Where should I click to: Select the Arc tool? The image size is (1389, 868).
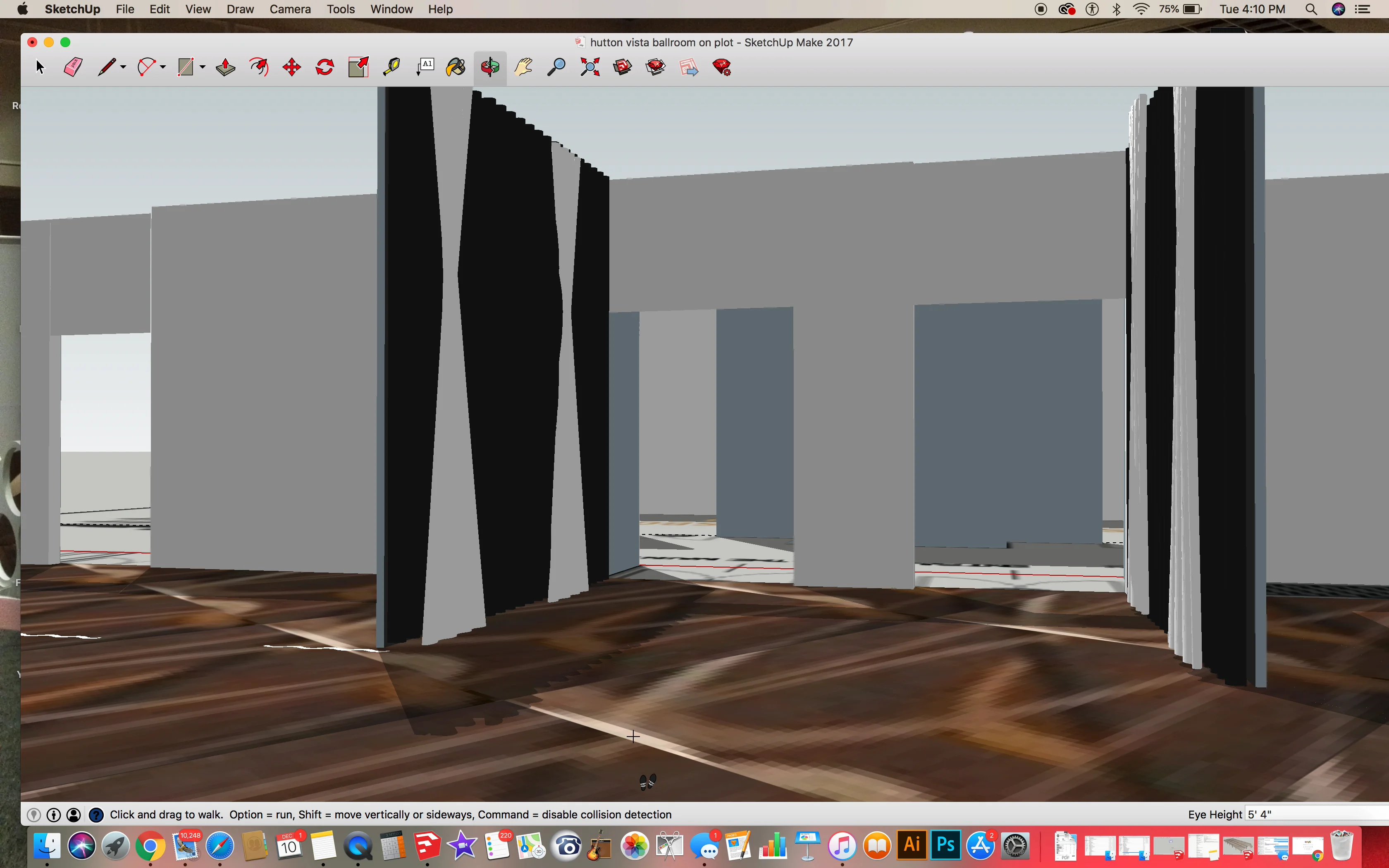[x=146, y=68]
